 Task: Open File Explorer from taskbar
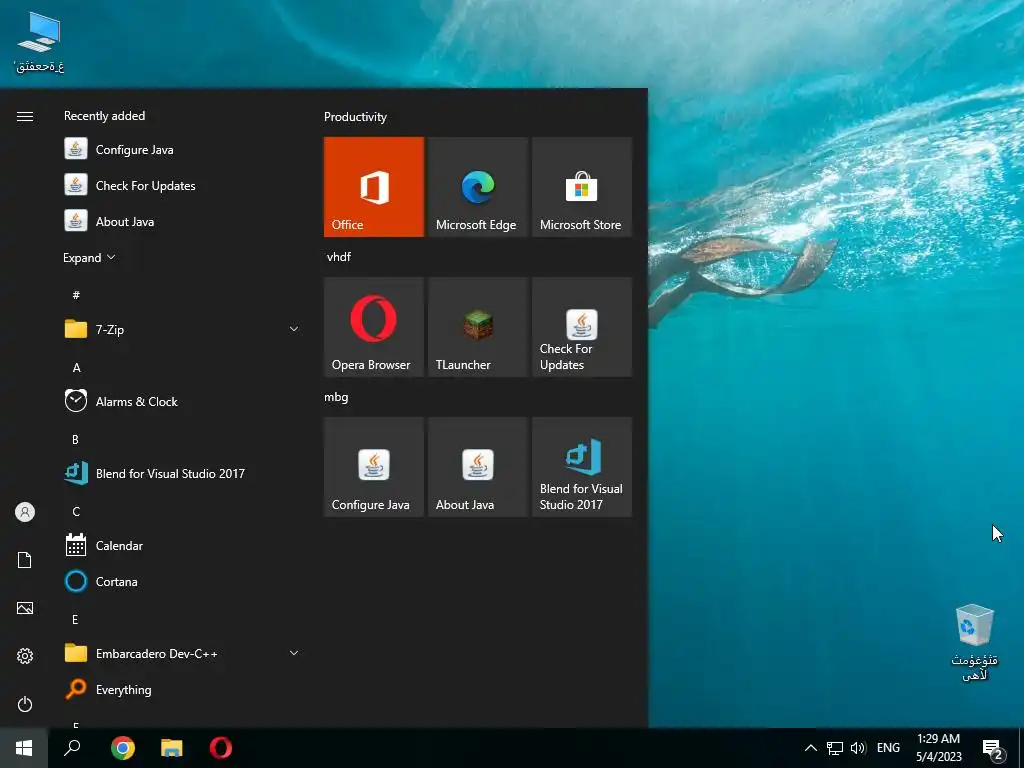pyautogui.click(x=172, y=748)
